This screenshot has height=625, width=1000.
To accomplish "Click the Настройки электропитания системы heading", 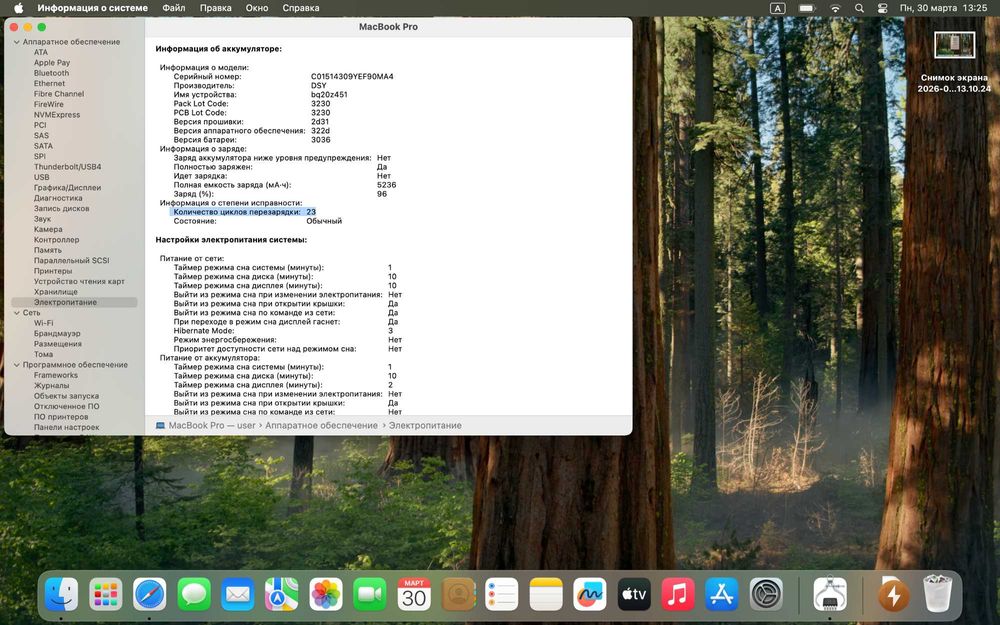I will (231, 240).
